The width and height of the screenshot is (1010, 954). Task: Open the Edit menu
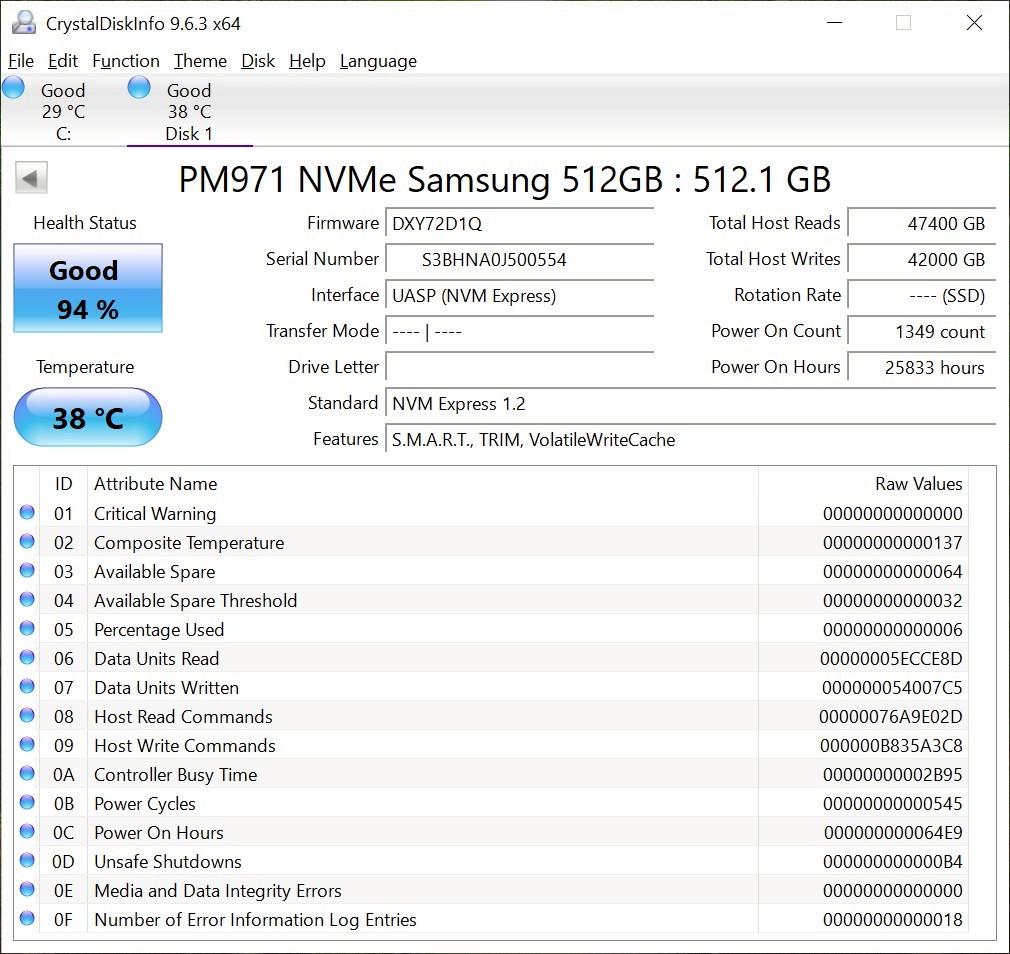click(x=62, y=61)
